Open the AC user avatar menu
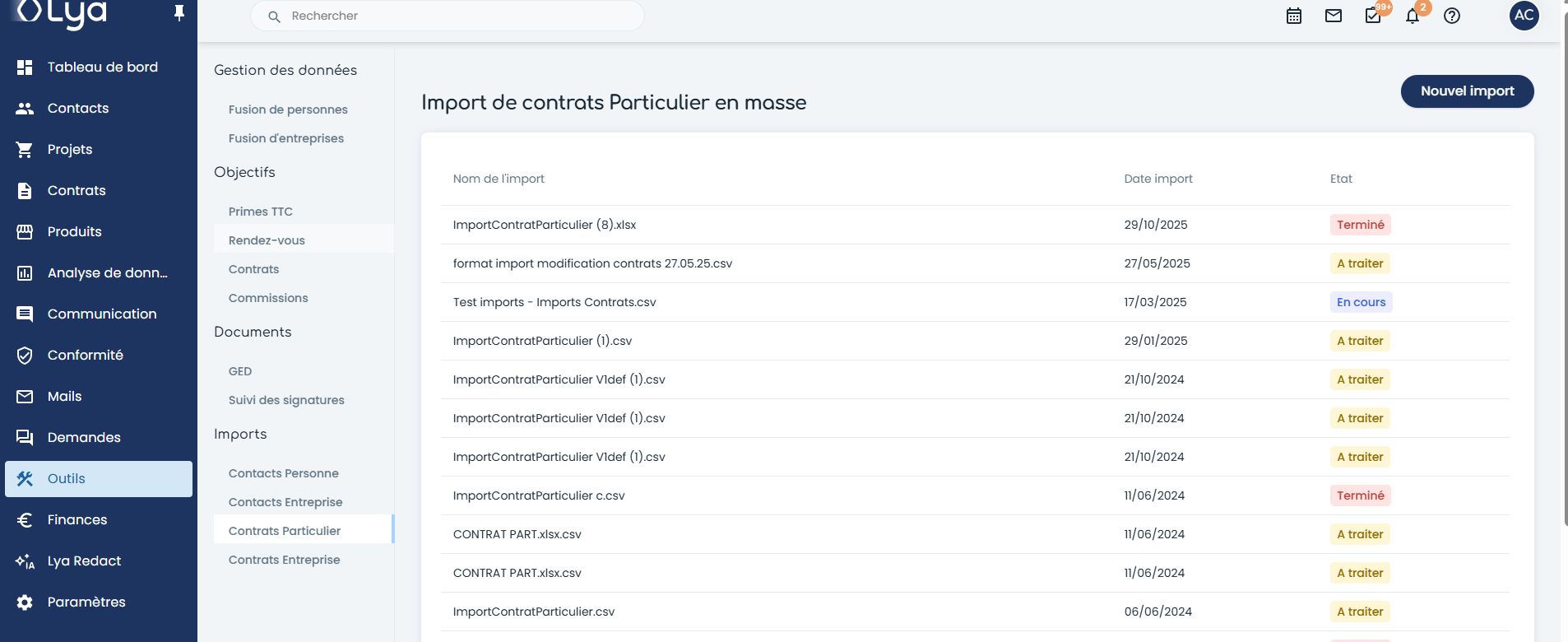Viewport: 1568px width, 642px height. click(x=1524, y=15)
